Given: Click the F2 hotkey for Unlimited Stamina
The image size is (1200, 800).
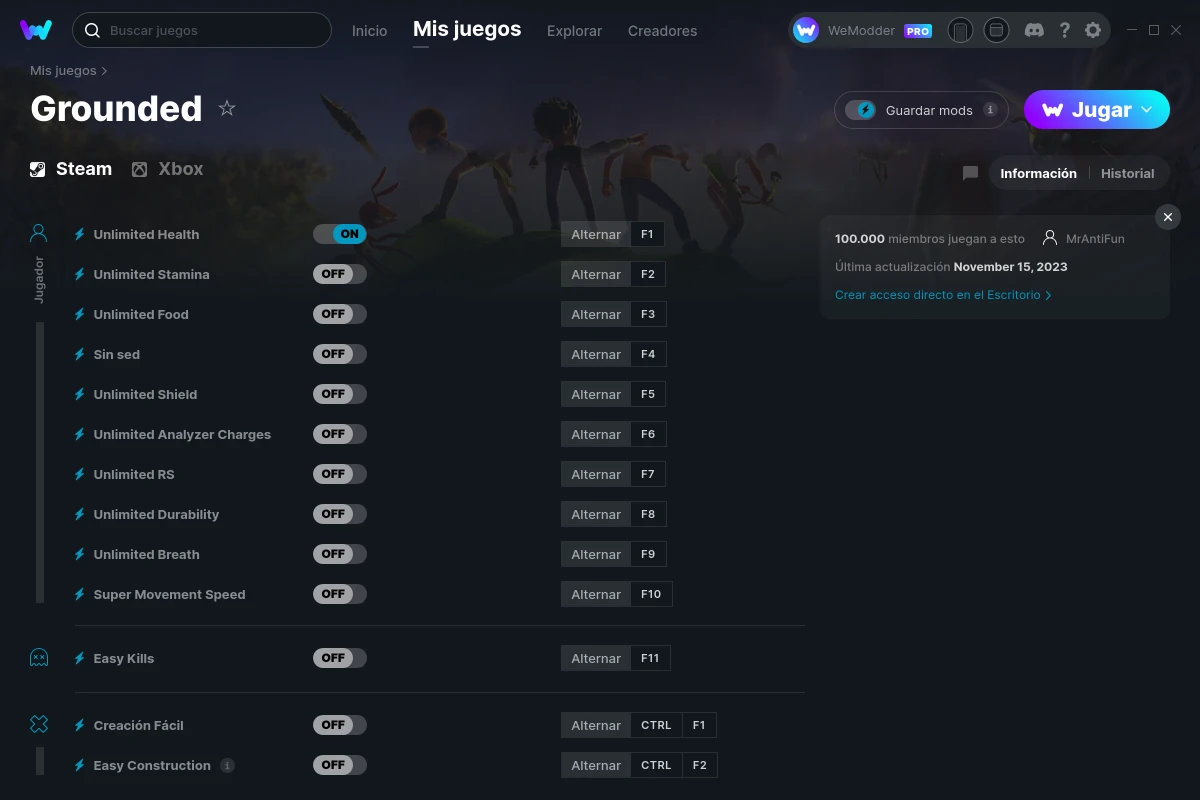Looking at the screenshot, I should point(648,274).
